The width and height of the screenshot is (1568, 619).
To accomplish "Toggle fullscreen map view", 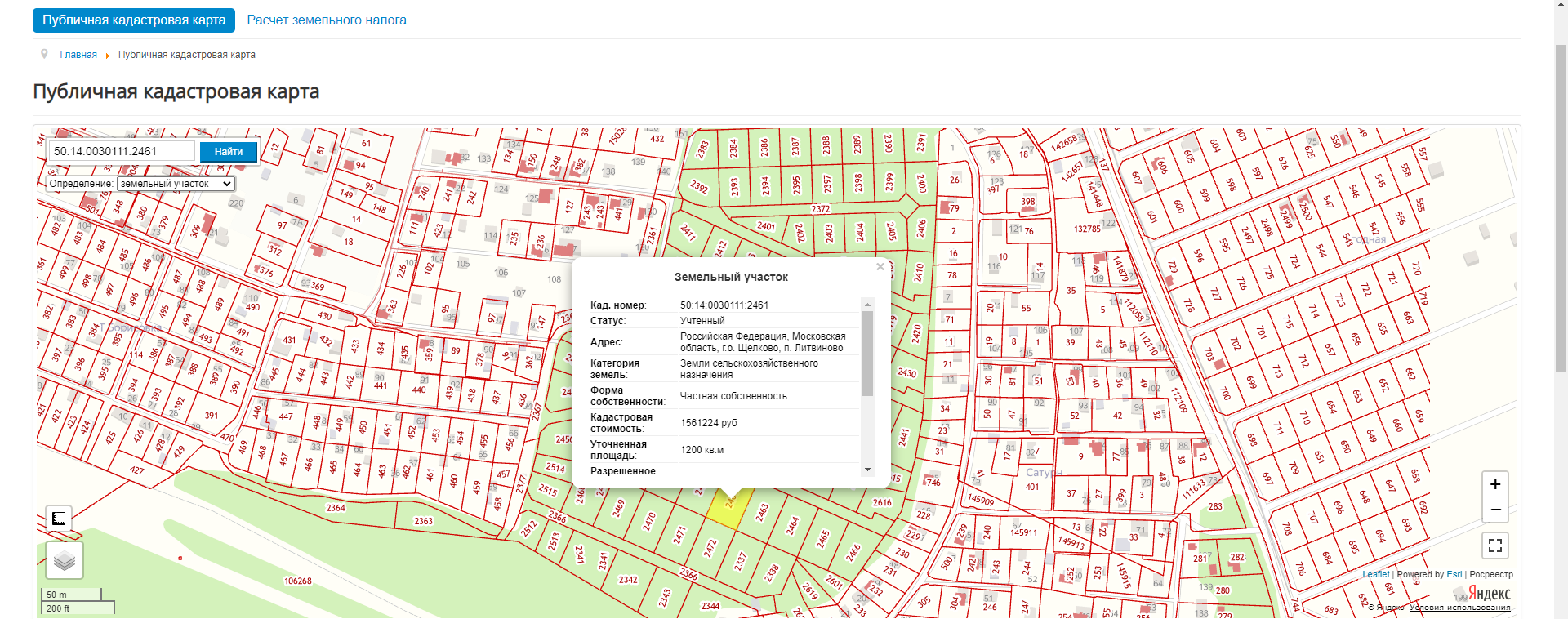I will point(1495,546).
